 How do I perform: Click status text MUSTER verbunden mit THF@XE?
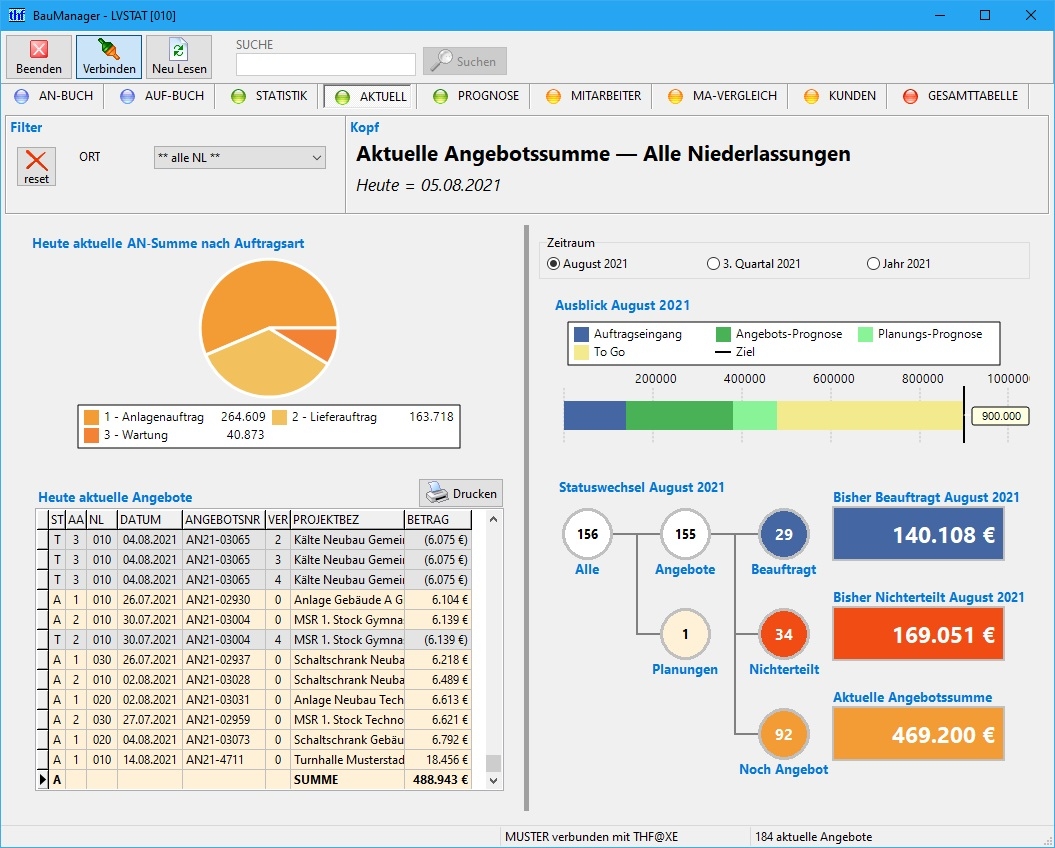tap(591, 837)
